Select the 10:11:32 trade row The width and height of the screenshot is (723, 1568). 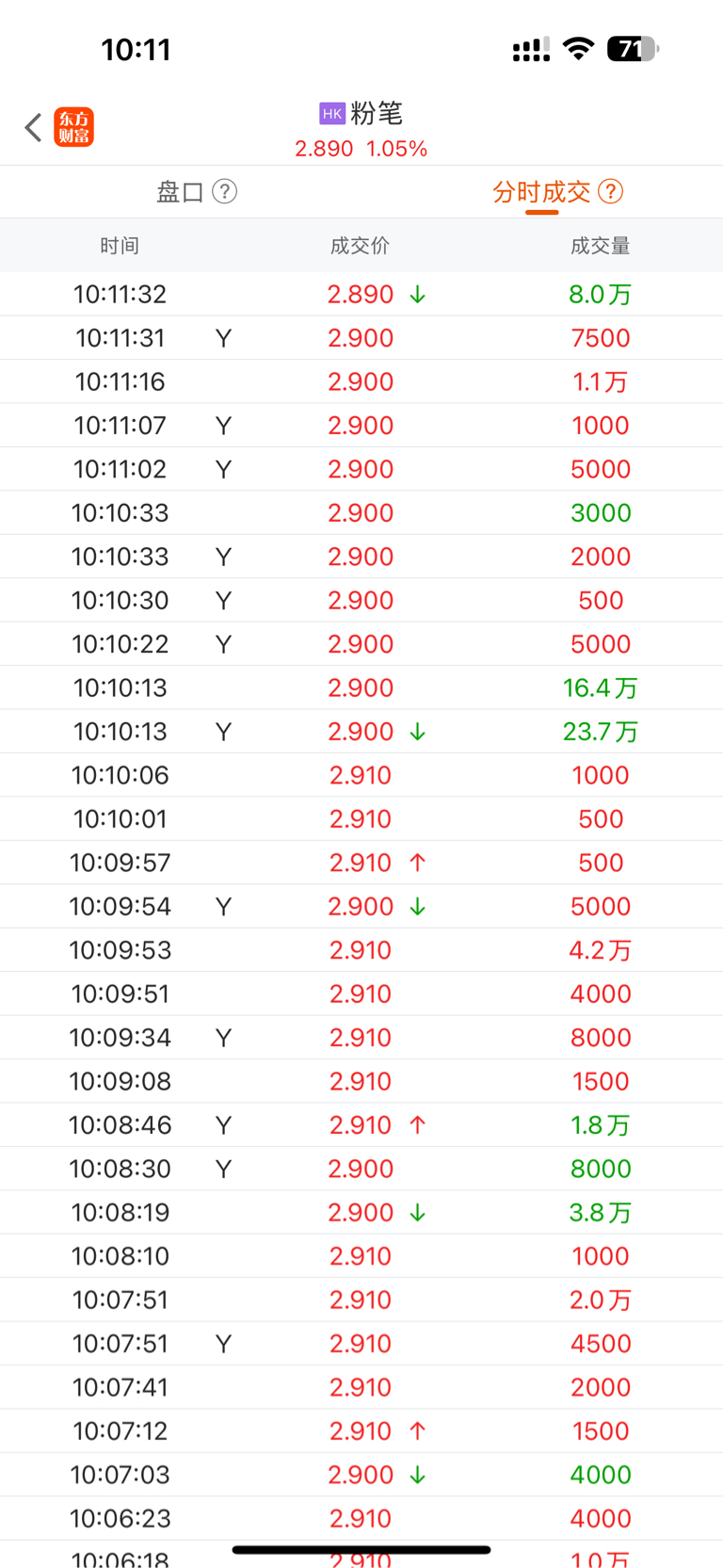coord(361,294)
